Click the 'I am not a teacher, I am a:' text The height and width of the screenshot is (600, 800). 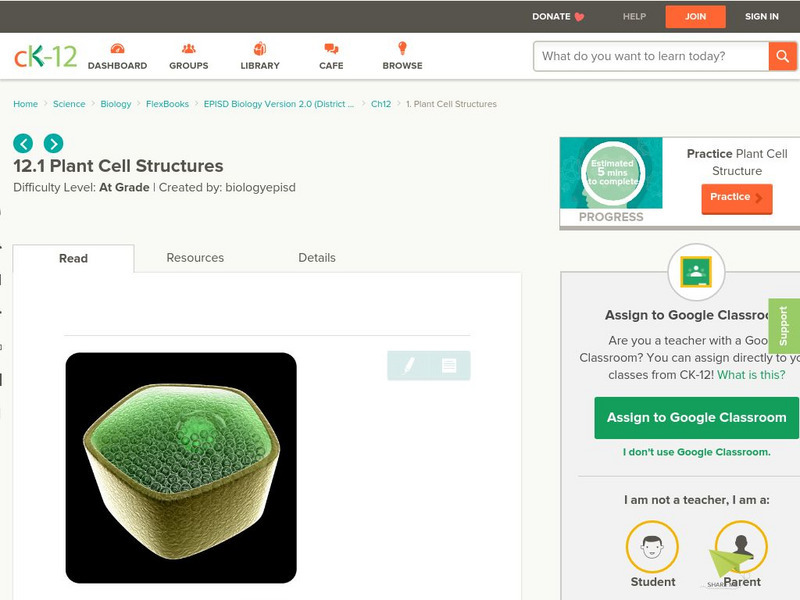click(696, 500)
